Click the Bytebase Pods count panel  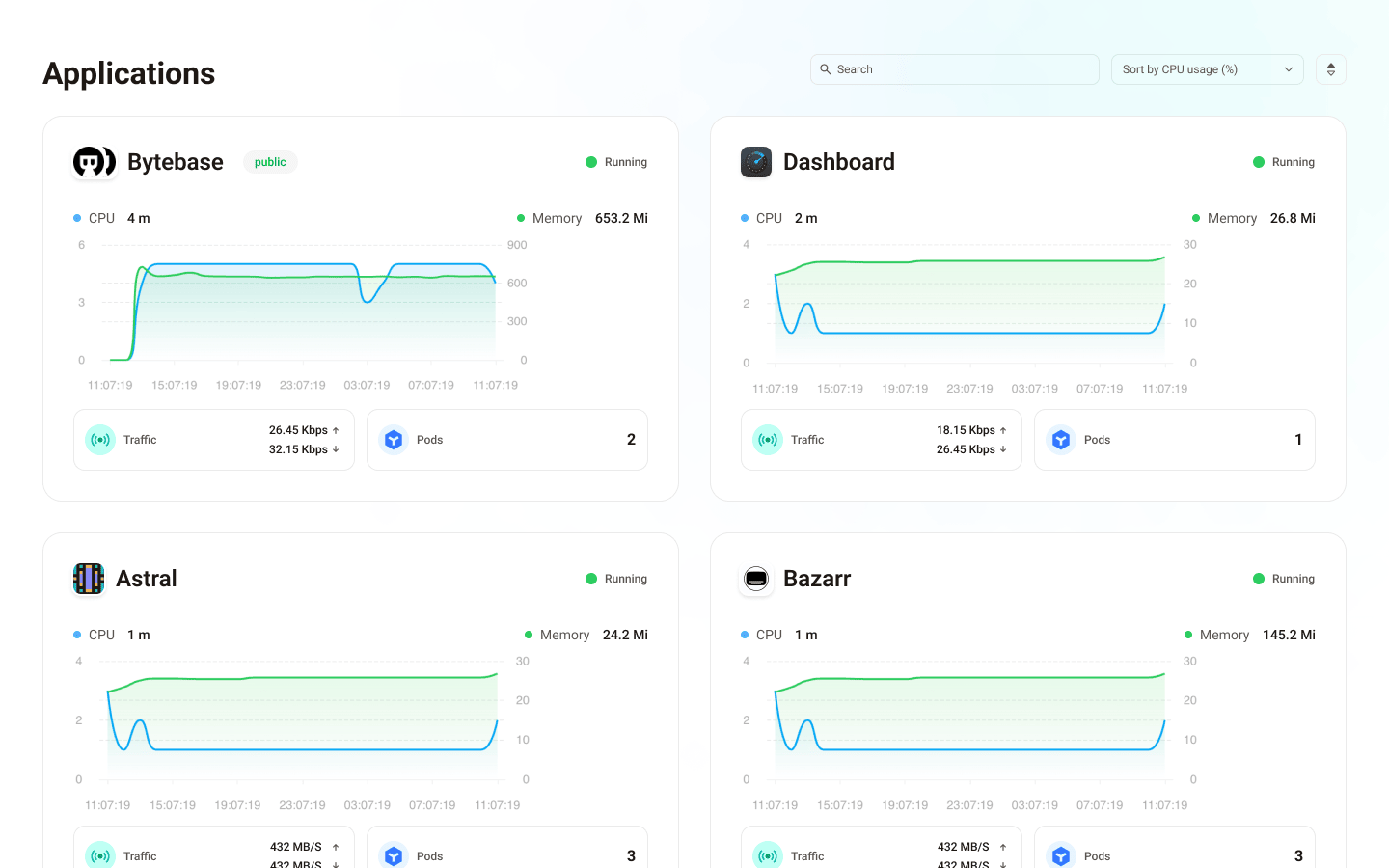[507, 440]
